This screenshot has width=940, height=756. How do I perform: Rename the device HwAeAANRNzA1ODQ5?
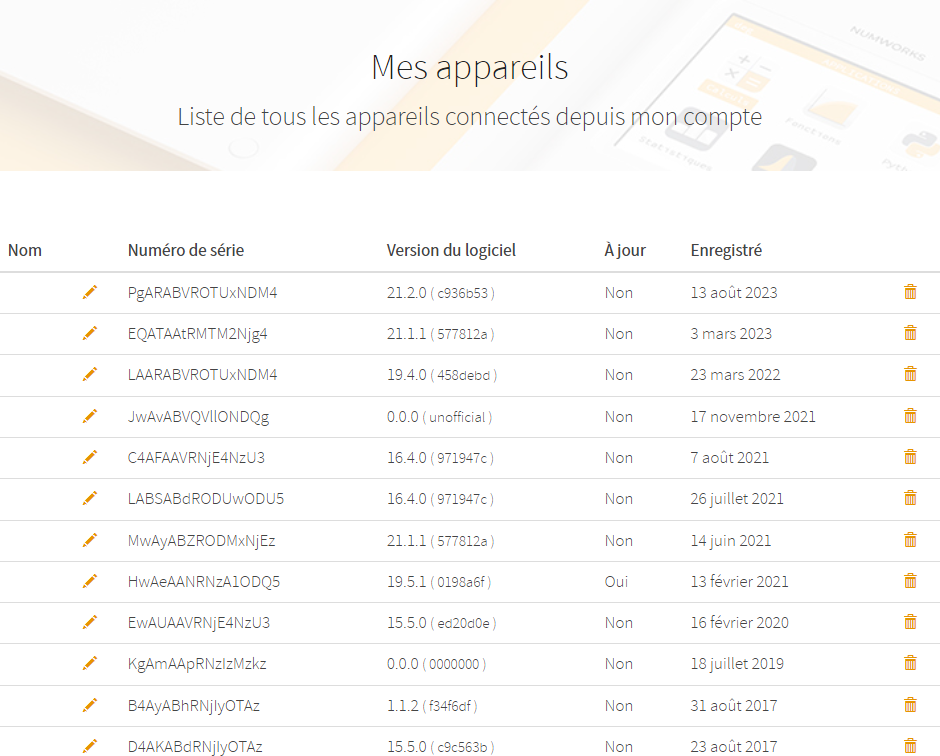tap(90, 581)
